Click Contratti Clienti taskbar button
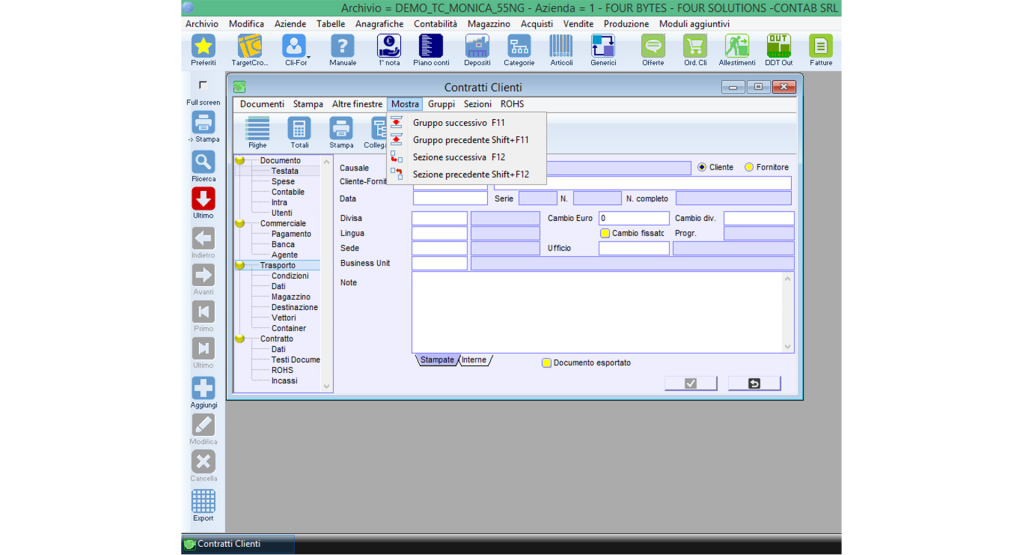The width and height of the screenshot is (1024, 555). pos(238,544)
